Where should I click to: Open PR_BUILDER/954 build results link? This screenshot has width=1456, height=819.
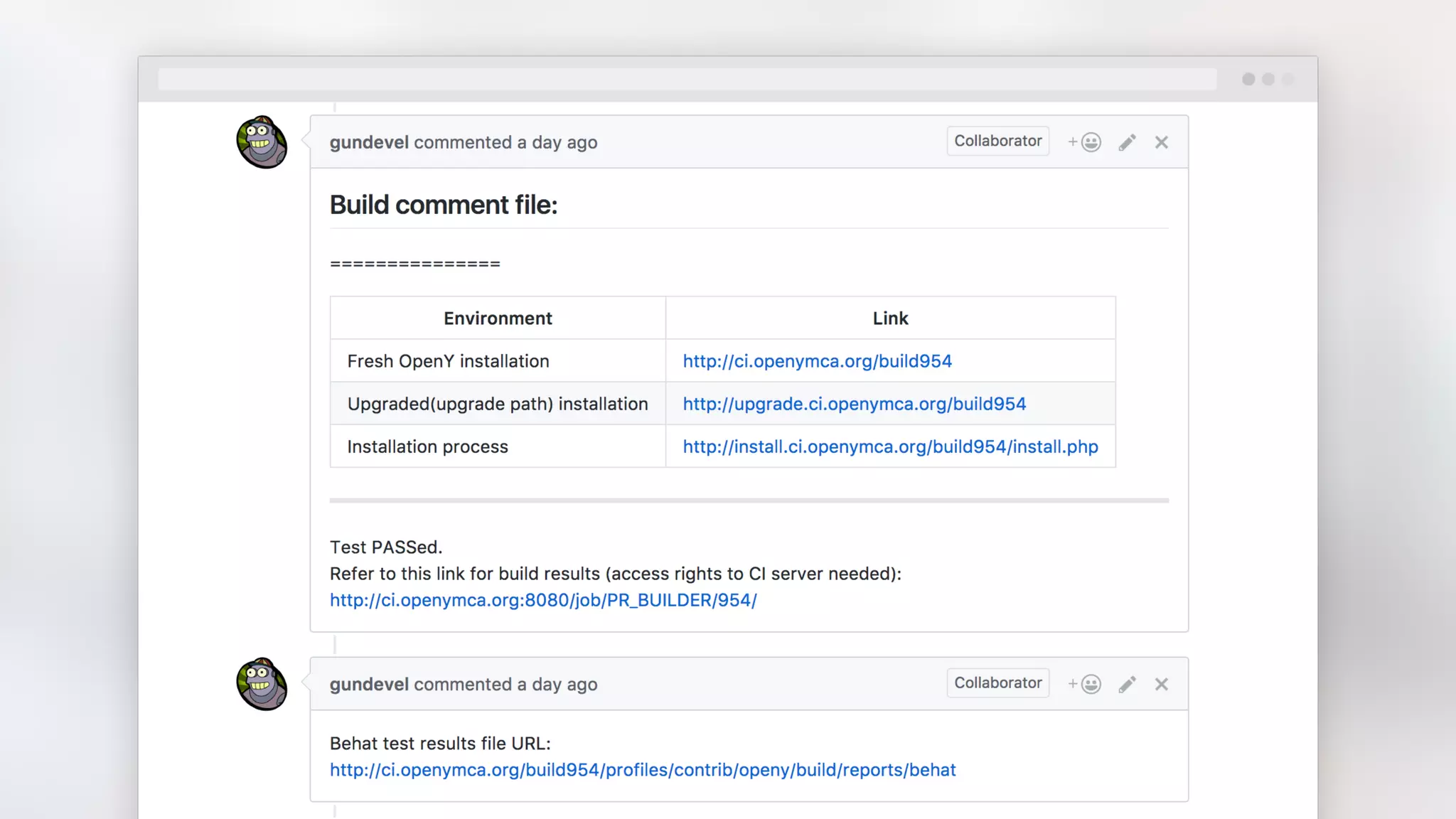point(543,600)
